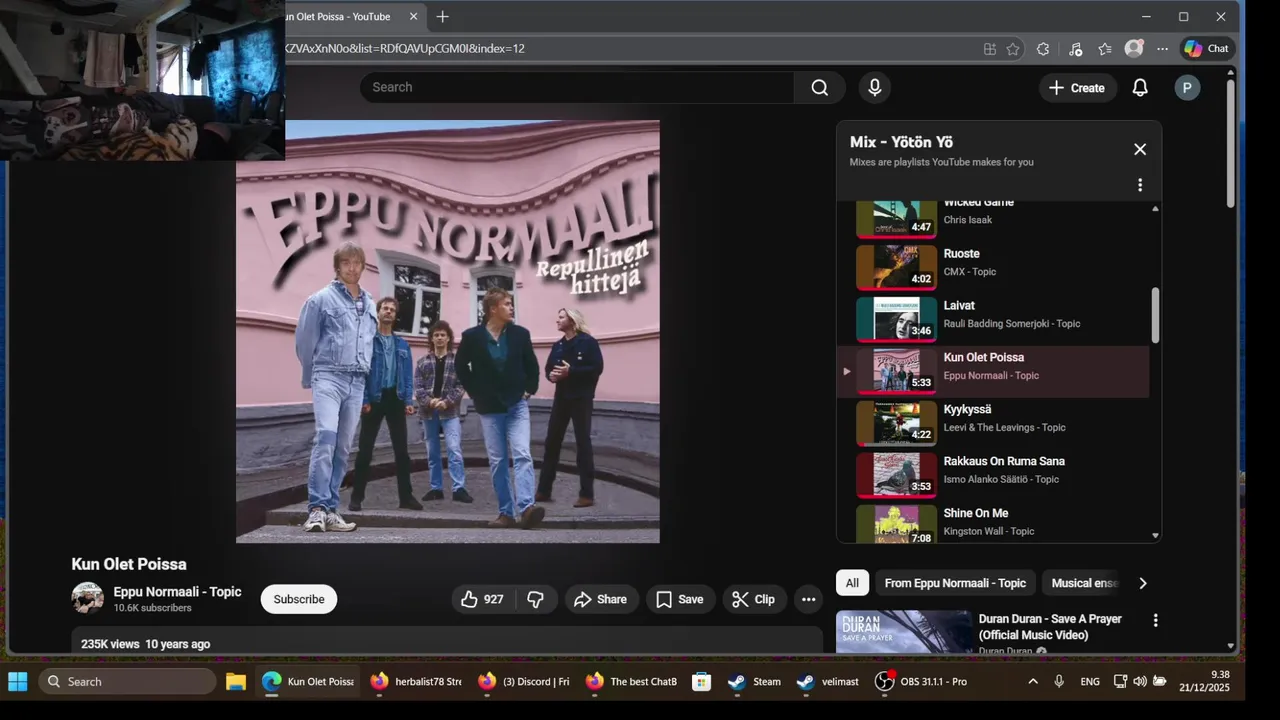Image resolution: width=1280 pixels, height=720 pixels.
Task: Close the Mix - Yötön Yö playlist panel
Action: 1140,149
